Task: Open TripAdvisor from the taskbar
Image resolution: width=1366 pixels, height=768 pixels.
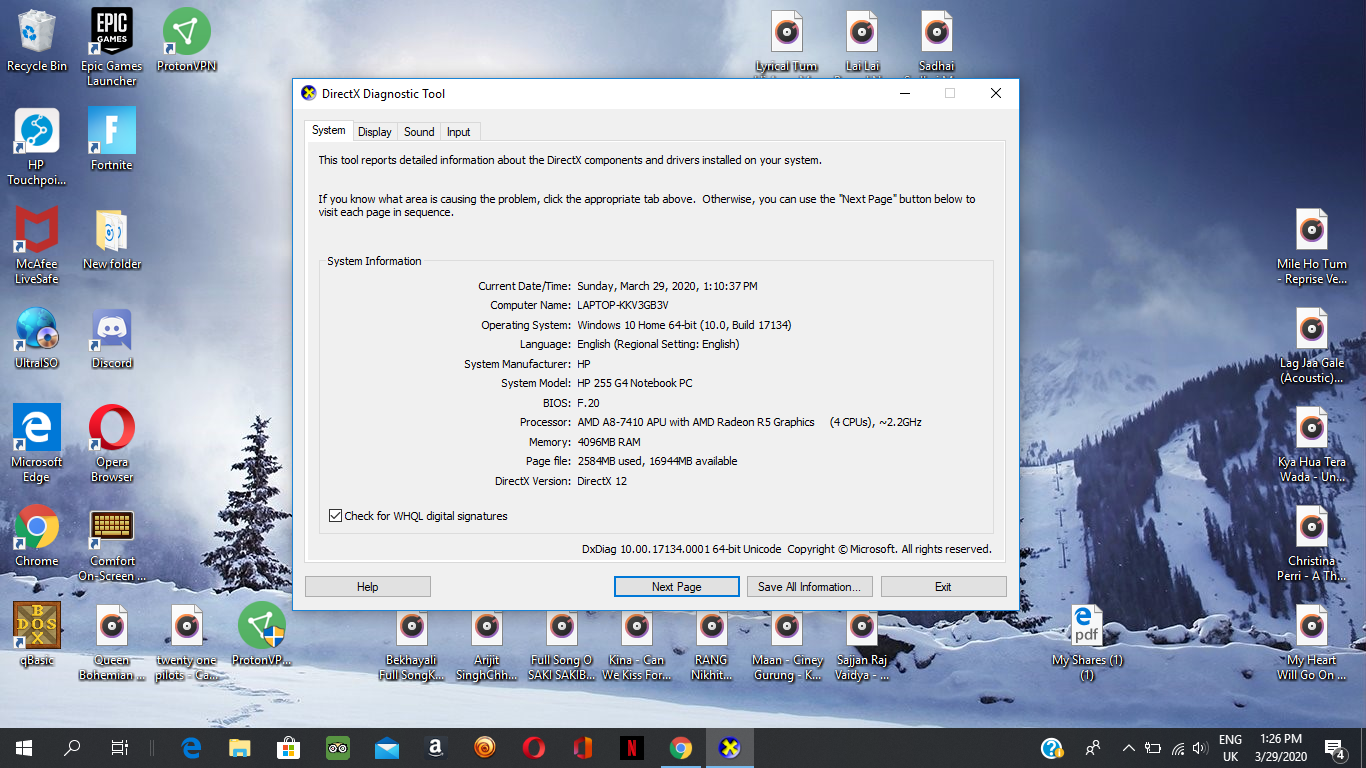Action: coord(337,747)
